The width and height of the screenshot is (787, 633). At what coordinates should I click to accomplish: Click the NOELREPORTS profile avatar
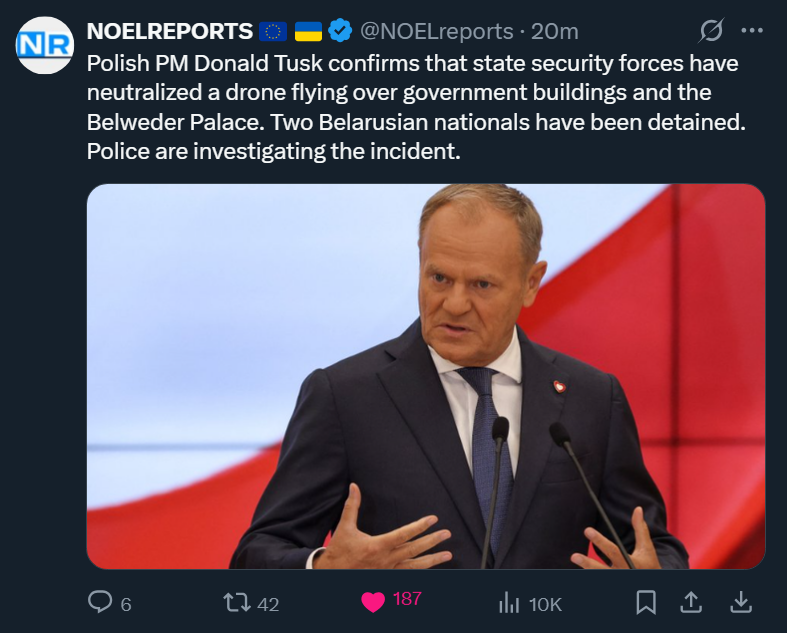(43, 46)
